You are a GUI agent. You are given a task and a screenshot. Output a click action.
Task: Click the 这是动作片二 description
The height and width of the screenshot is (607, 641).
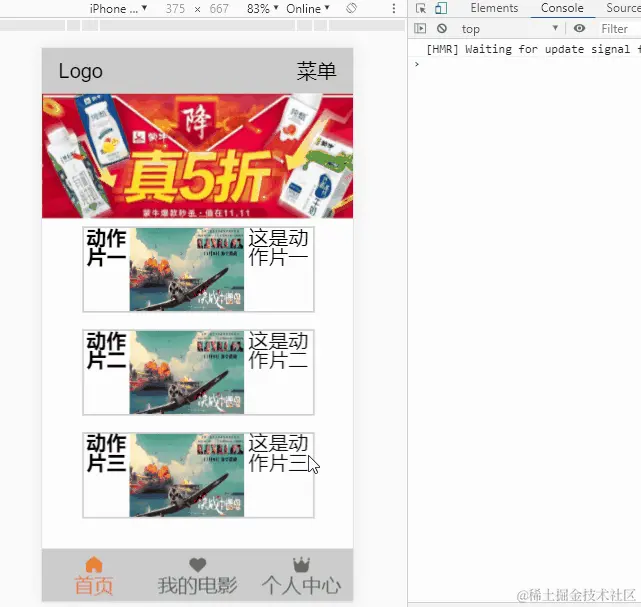(x=278, y=351)
